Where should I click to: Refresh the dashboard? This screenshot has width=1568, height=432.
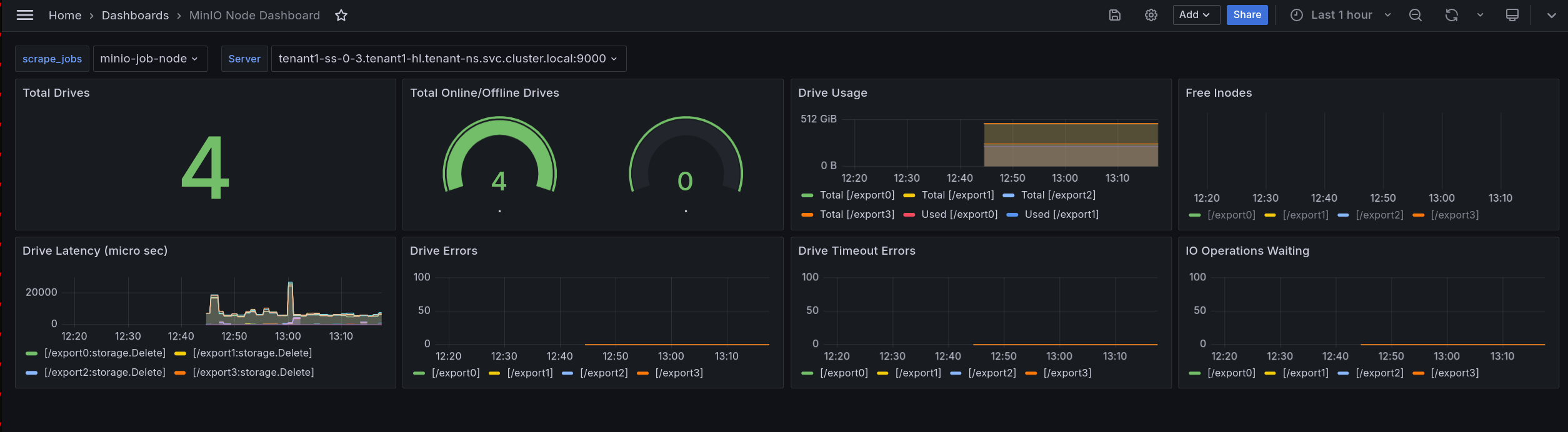pyautogui.click(x=1451, y=15)
